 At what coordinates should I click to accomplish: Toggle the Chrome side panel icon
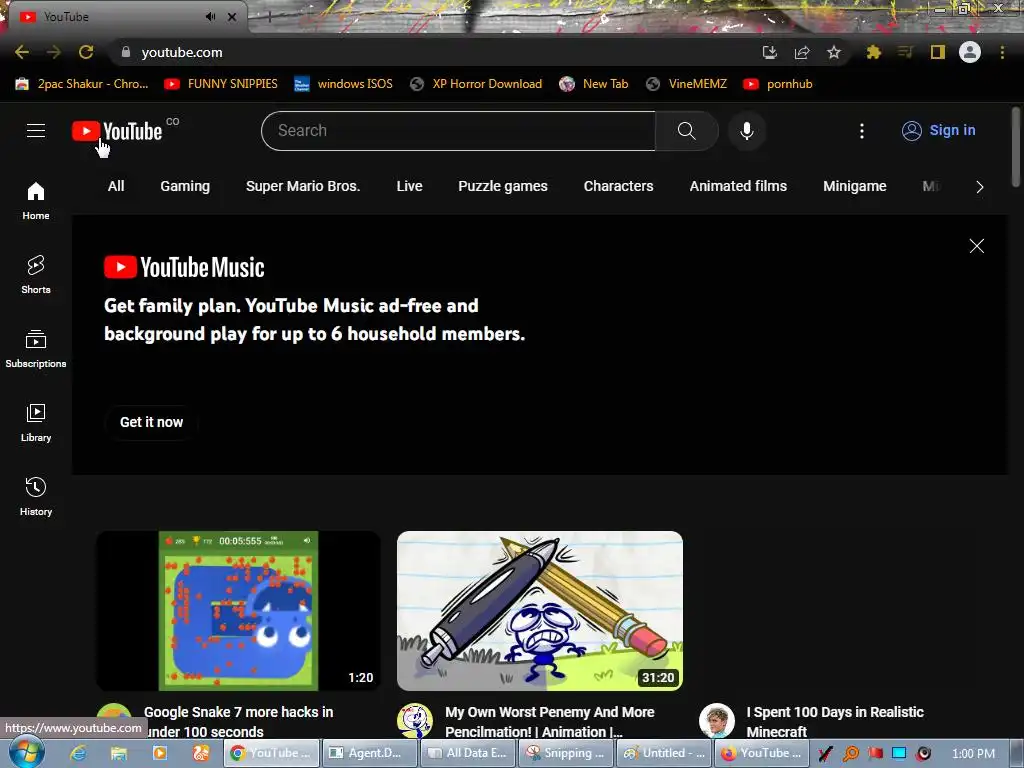point(938,52)
